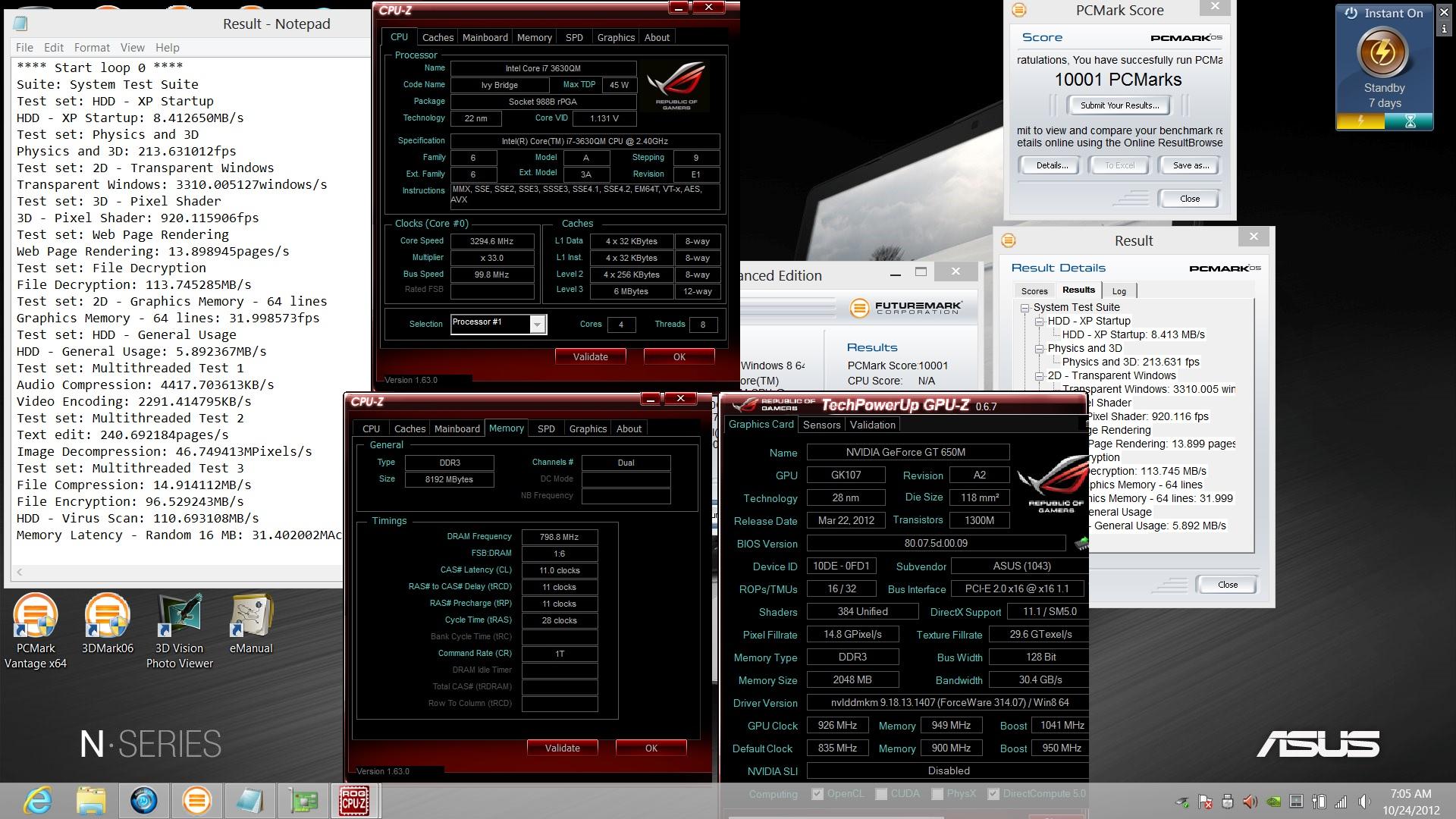Switch to Caches tab in upper CPU-Z

pyautogui.click(x=438, y=37)
